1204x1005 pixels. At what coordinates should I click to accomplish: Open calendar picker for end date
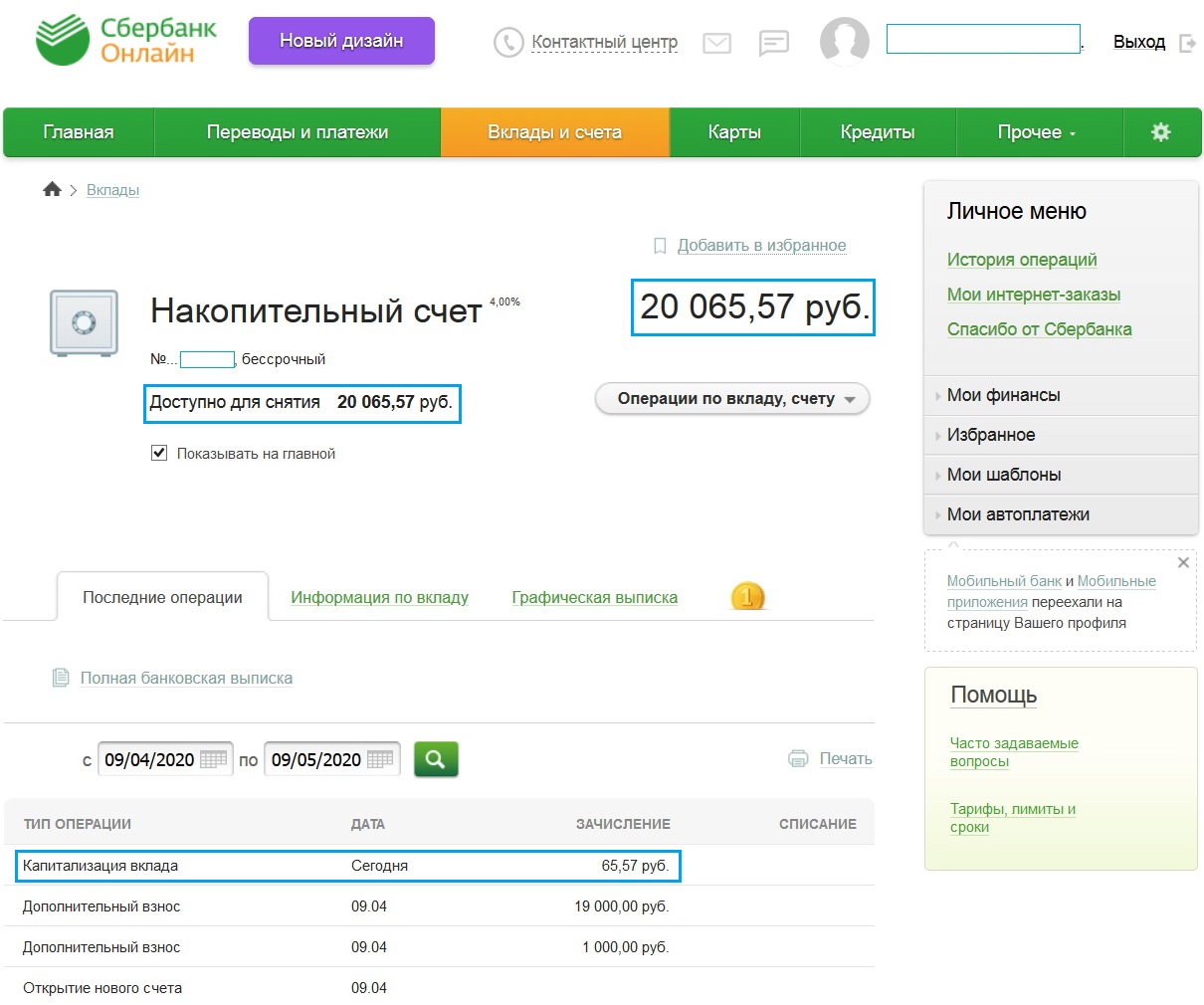point(380,760)
